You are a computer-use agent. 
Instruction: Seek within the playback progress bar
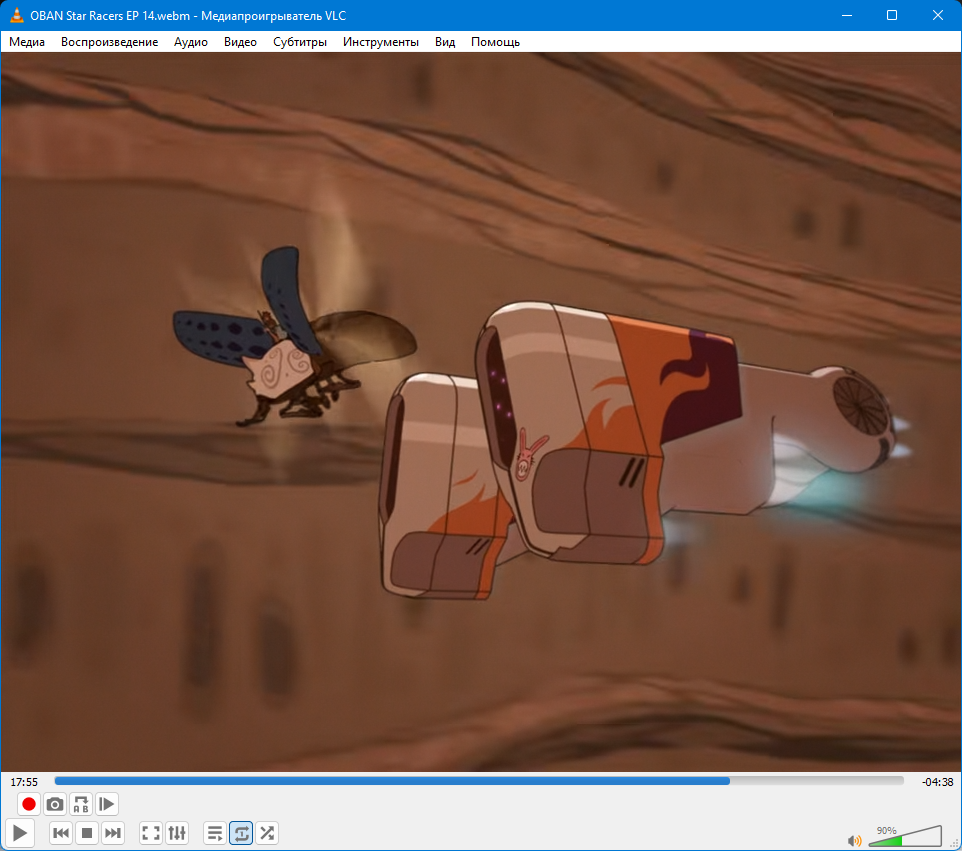479,780
